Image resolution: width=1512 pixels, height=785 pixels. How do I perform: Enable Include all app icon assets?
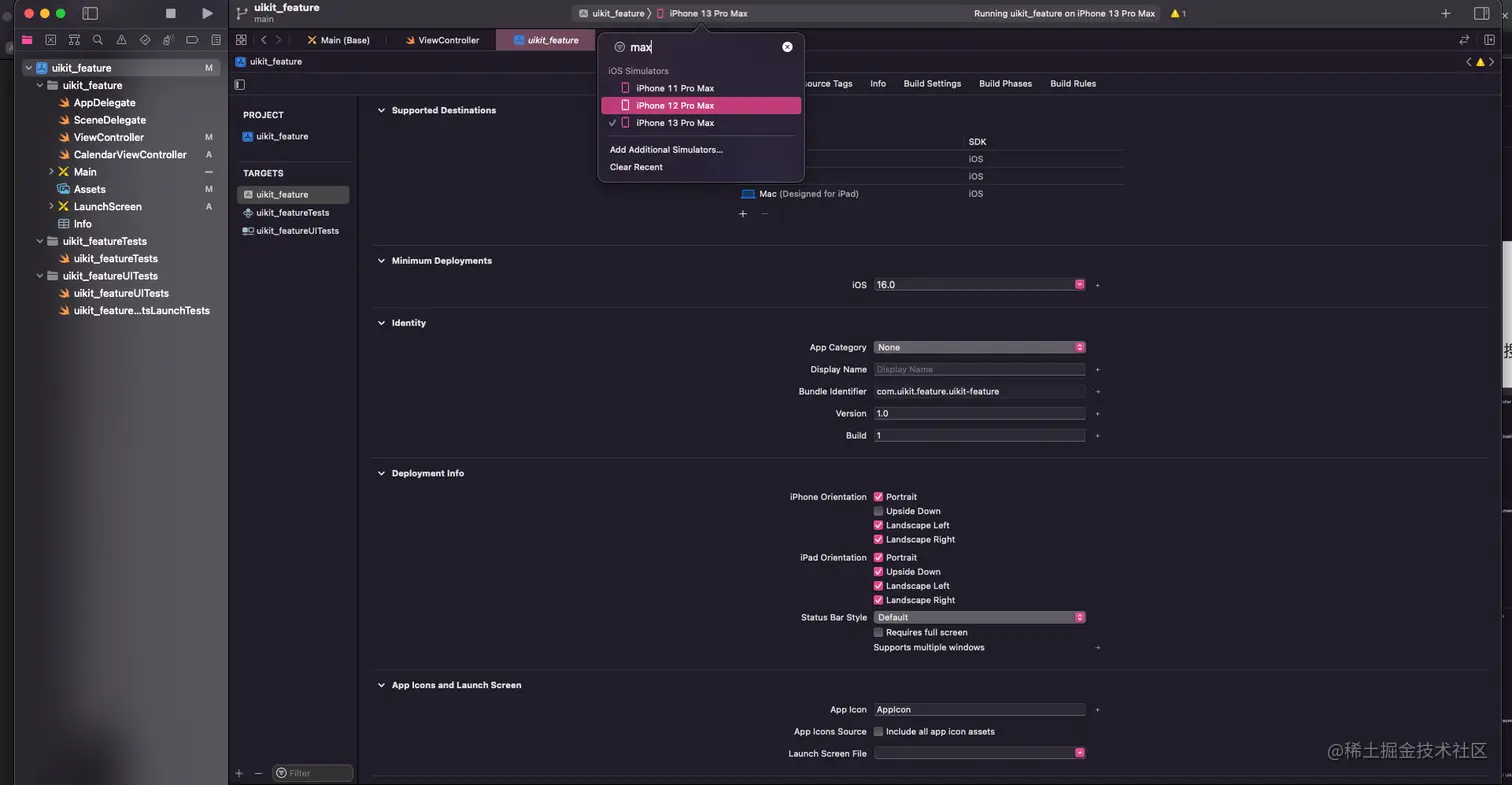878,732
